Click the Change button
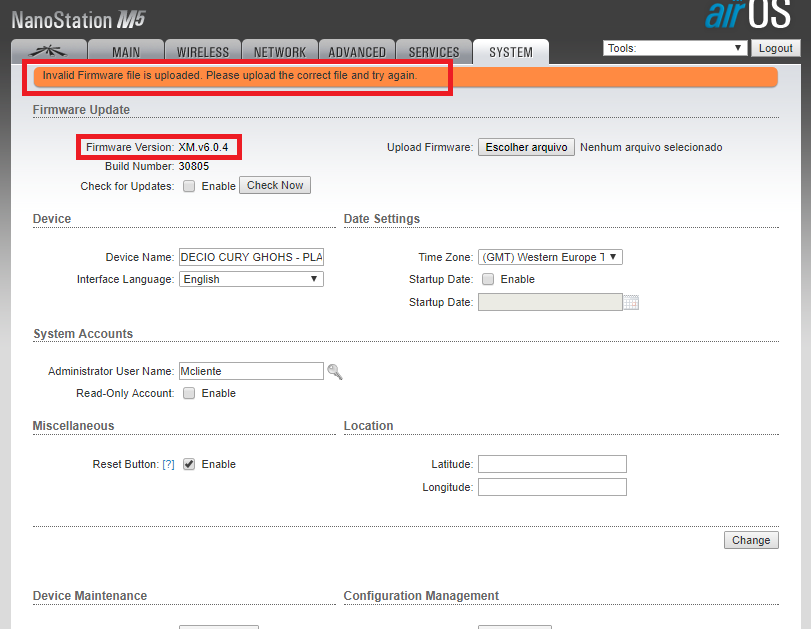The width and height of the screenshot is (811, 629). pos(751,540)
